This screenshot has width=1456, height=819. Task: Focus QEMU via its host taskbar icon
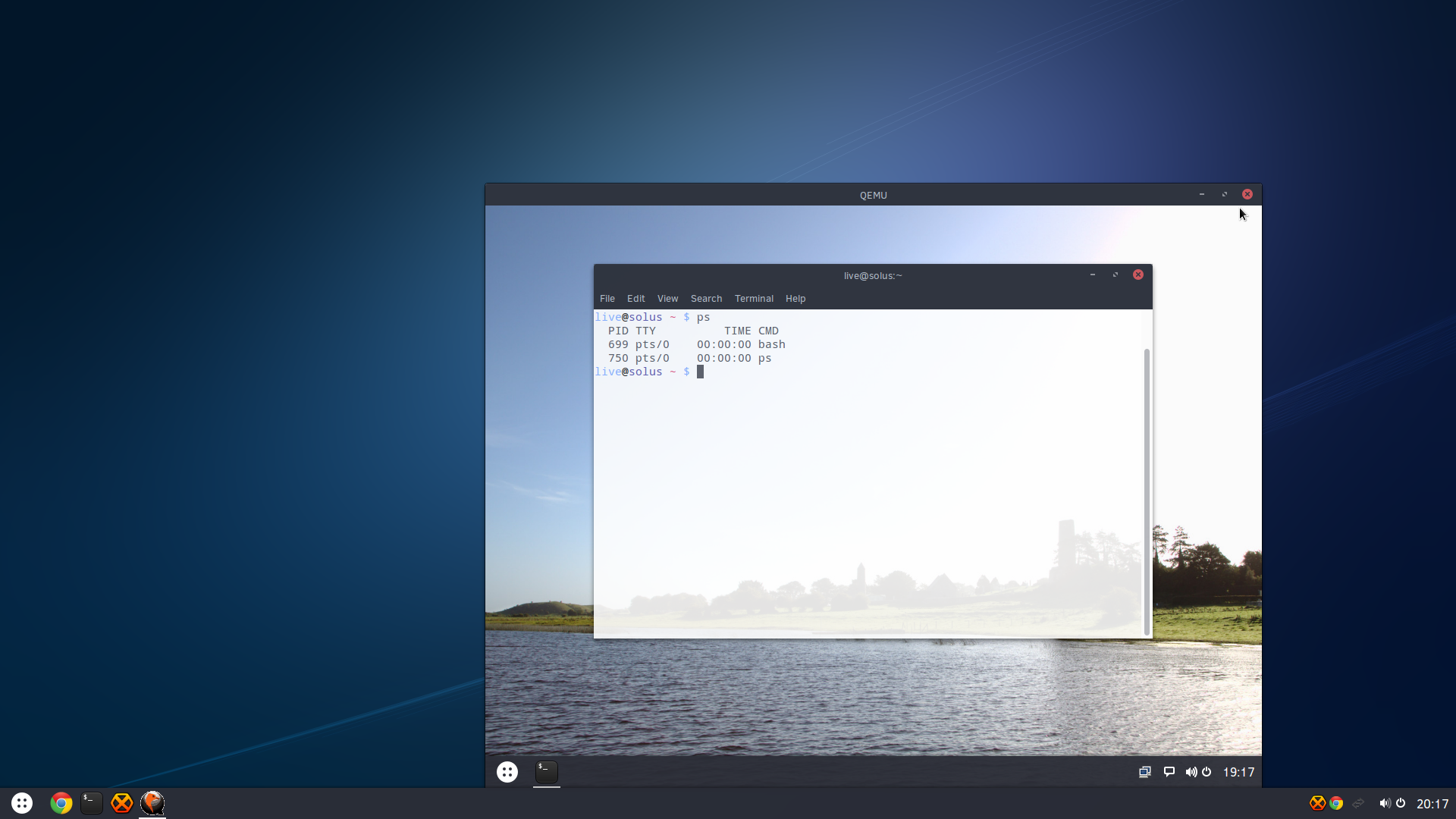152,803
